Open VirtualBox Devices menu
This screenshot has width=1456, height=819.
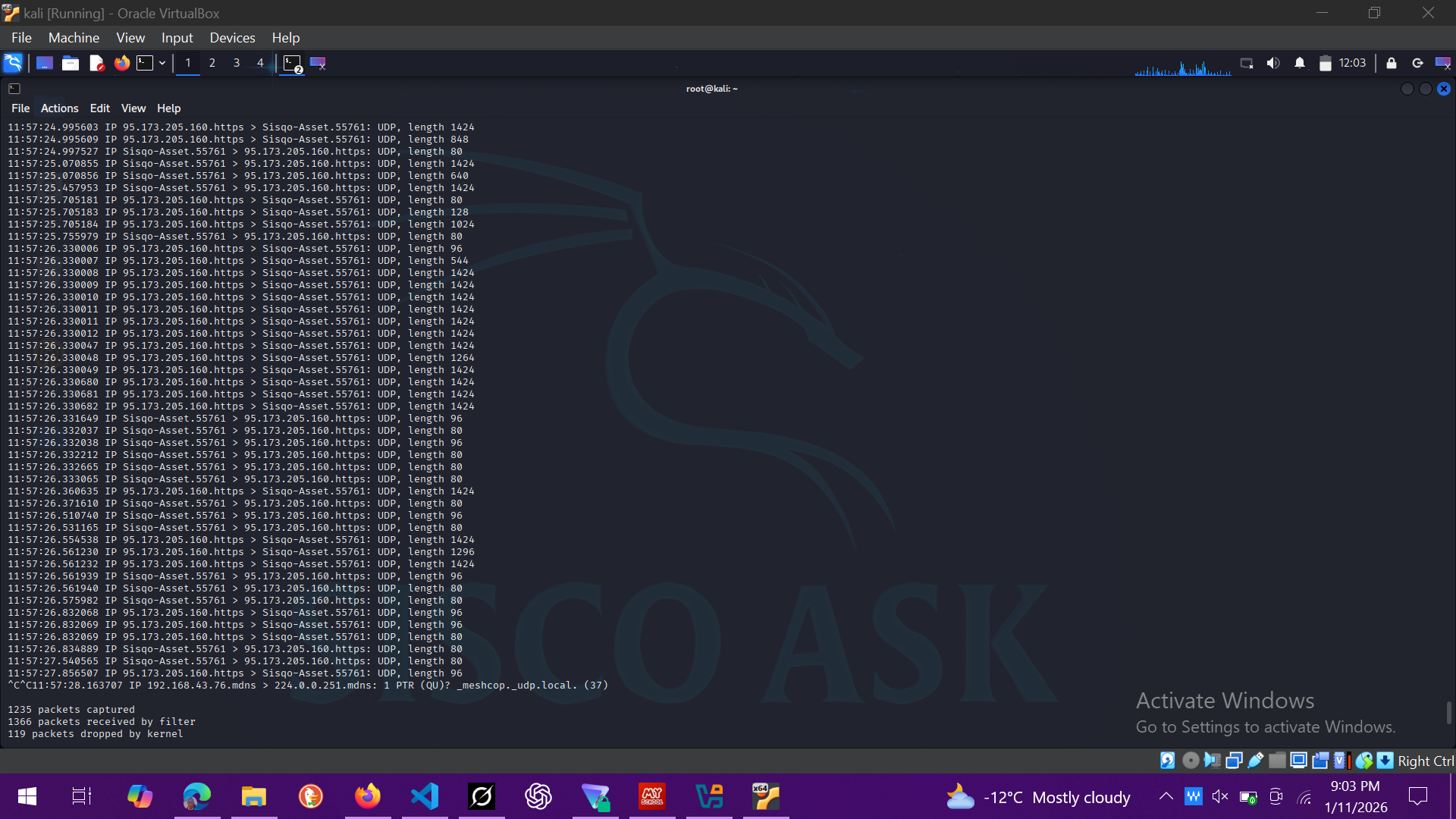pos(232,38)
